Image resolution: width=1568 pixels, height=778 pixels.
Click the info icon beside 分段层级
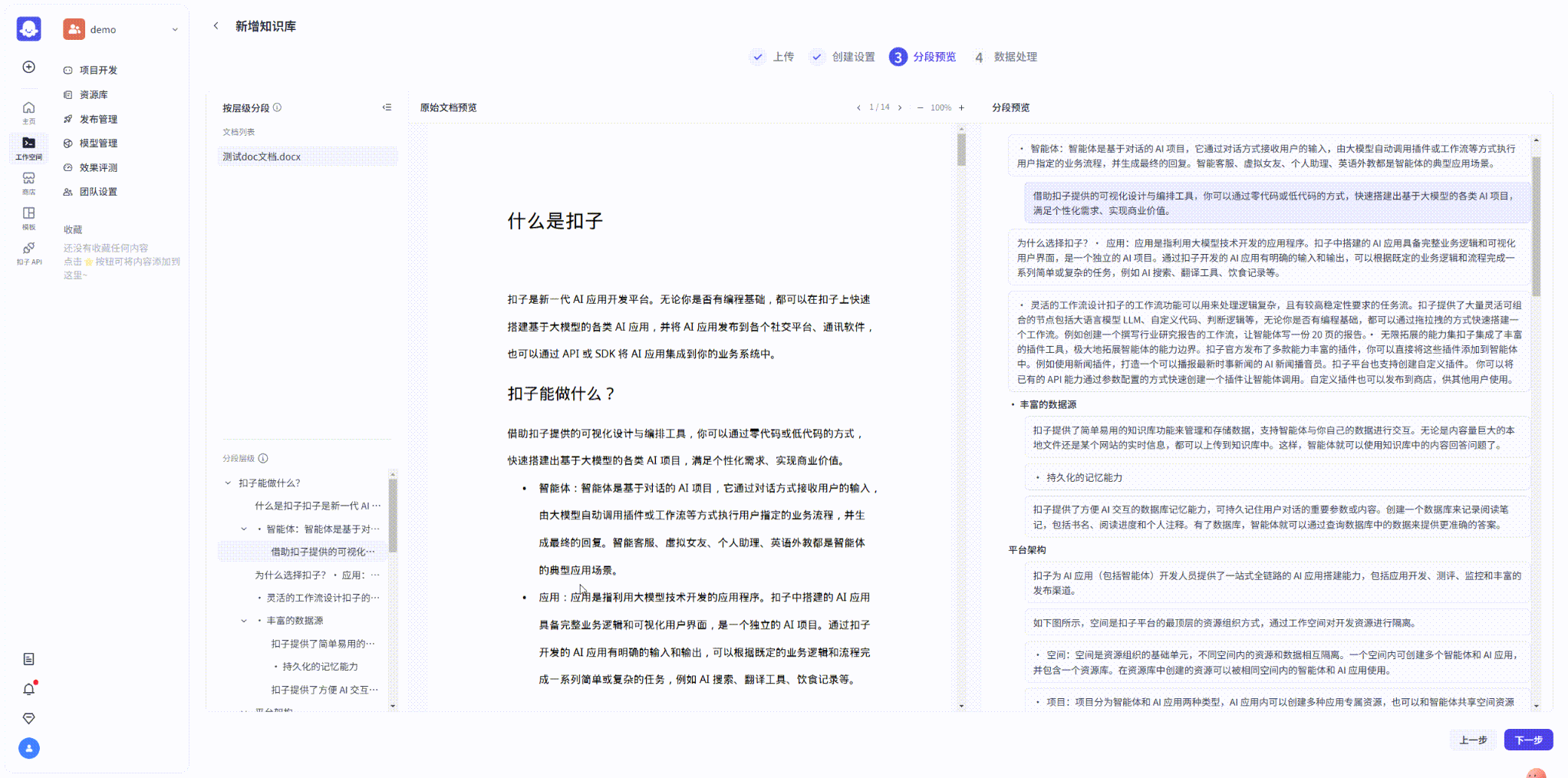(263, 458)
